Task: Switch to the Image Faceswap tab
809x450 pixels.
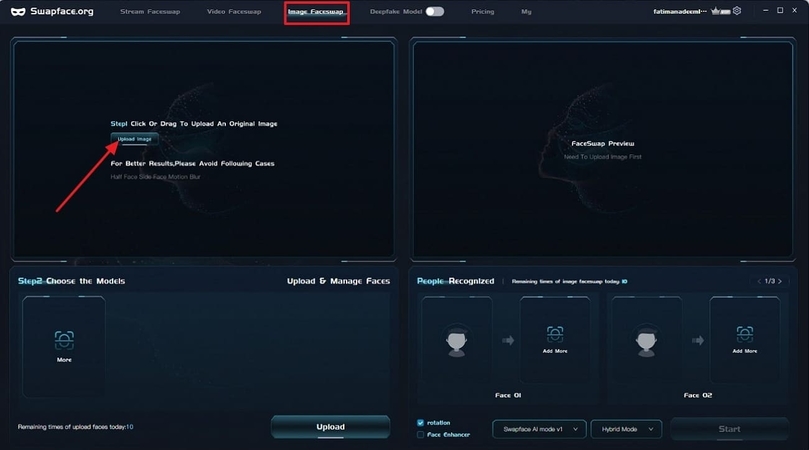Action: tap(316, 12)
